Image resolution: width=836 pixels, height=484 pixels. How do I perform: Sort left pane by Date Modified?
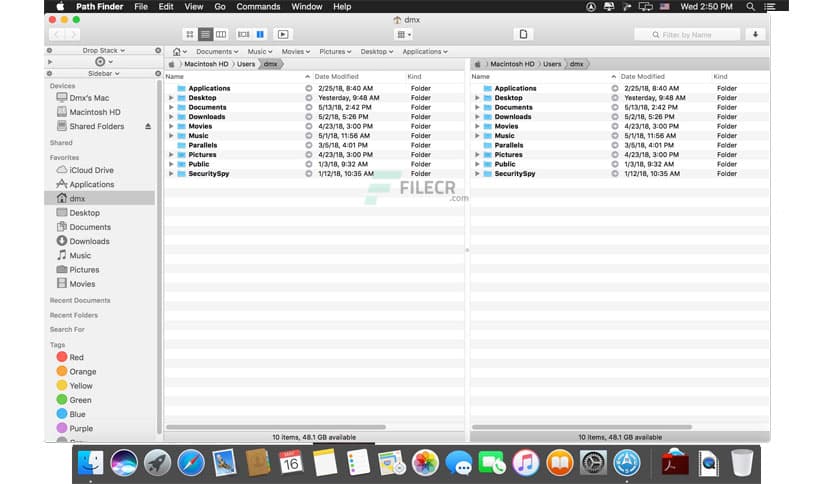(x=335, y=76)
